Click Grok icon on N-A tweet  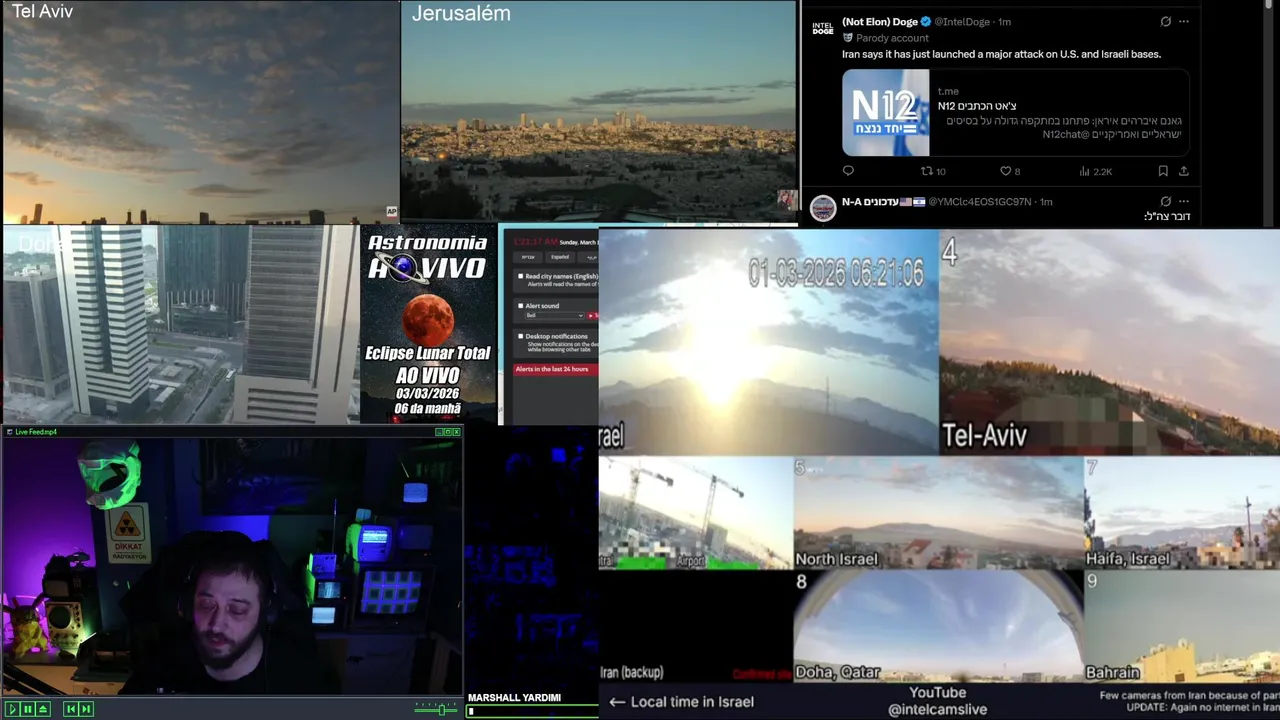tap(1165, 201)
